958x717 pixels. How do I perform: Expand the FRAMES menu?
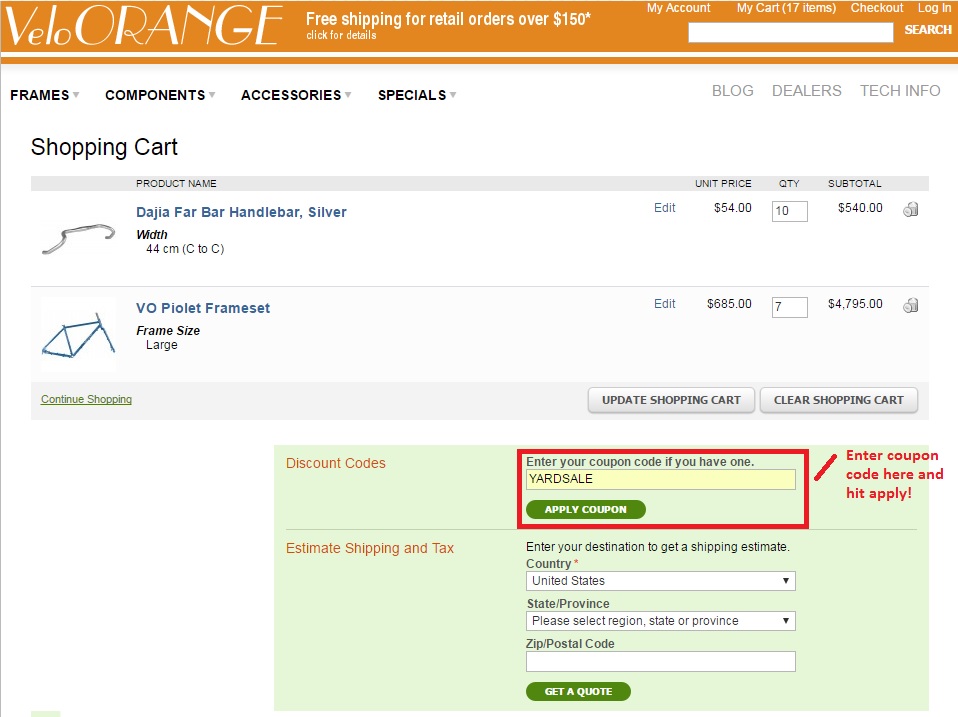pos(45,95)
